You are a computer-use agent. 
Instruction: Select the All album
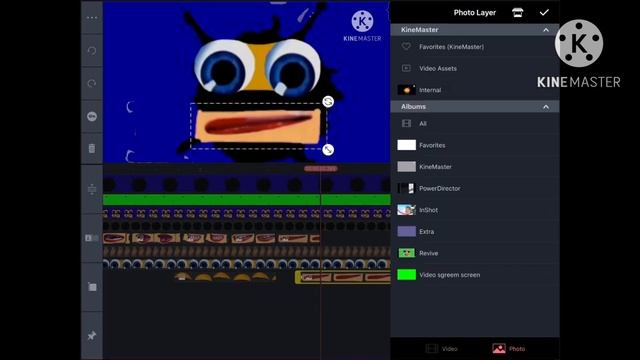475,123
